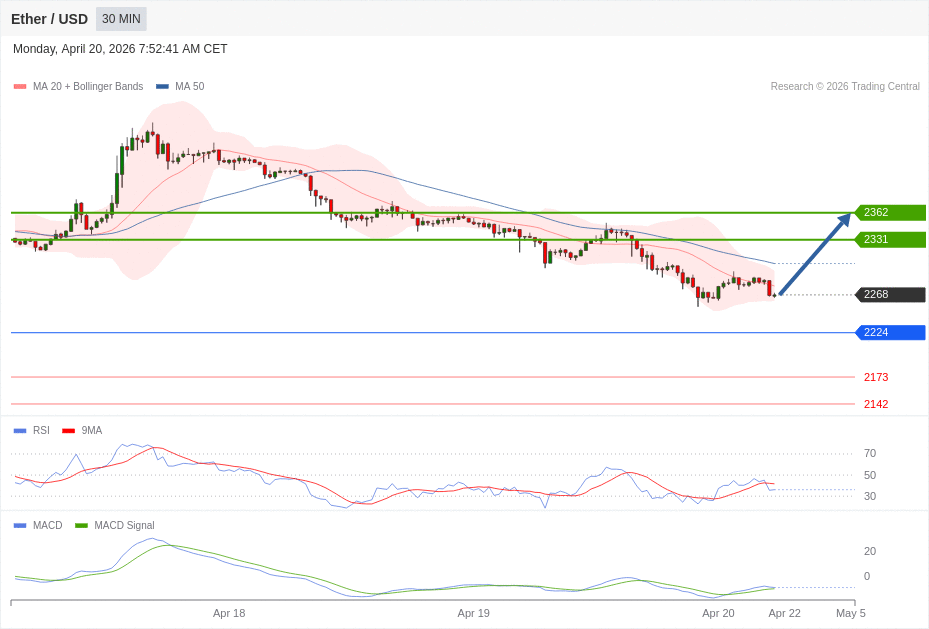Click the 30 MIN timeframe badge
The width and height of the screenshot is (929, 629).
[121, 19]
